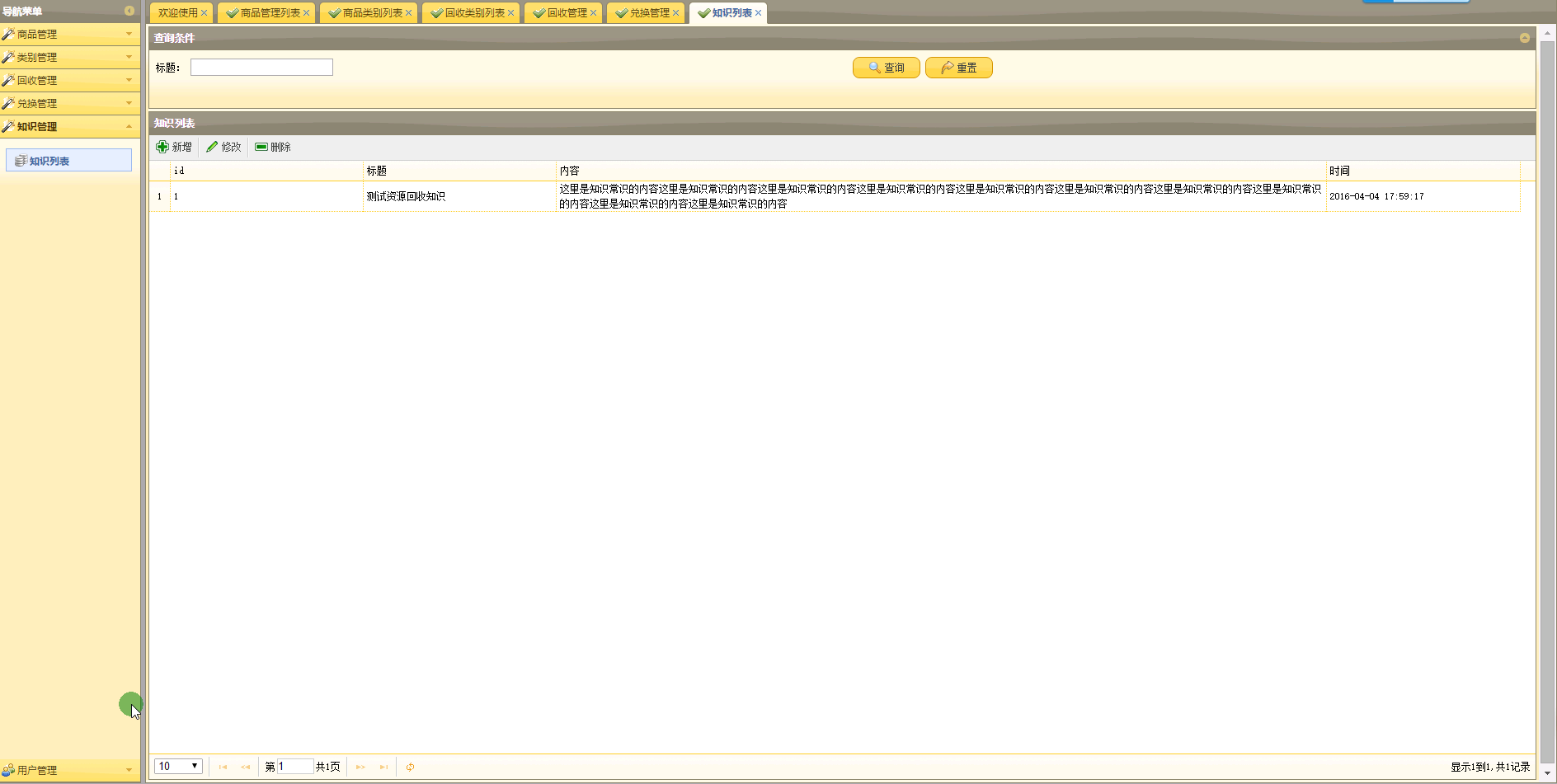Screen dimensions: 1557x784
Task: Expand the 回收管理 accordion section
Action: 70,80
